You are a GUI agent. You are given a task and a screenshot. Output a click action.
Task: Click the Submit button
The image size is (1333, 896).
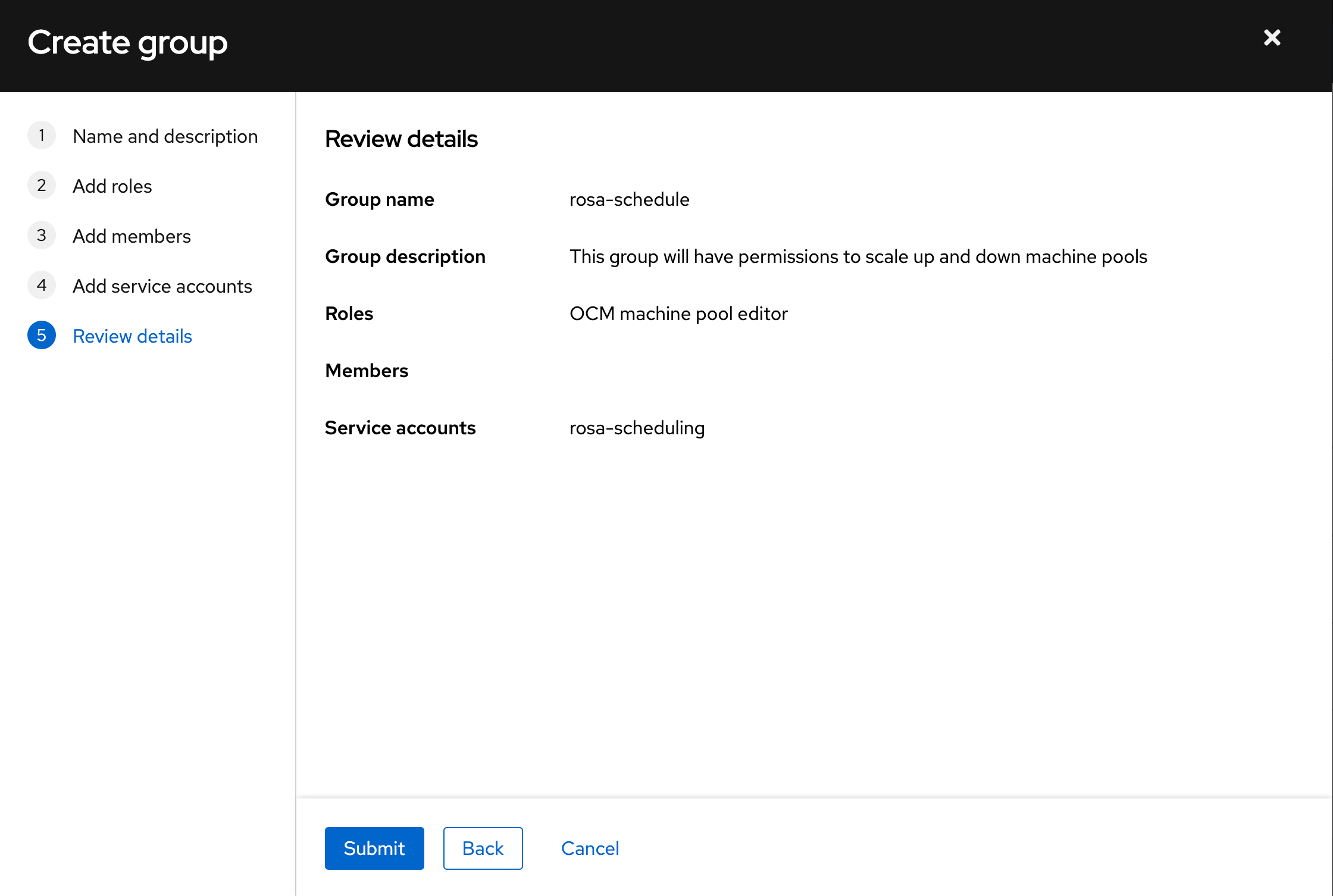(374, 848)
